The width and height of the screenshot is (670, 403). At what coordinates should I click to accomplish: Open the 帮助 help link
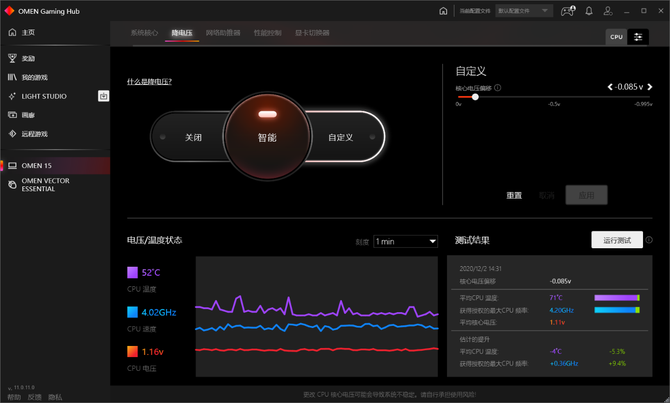(x=14, y=397)
